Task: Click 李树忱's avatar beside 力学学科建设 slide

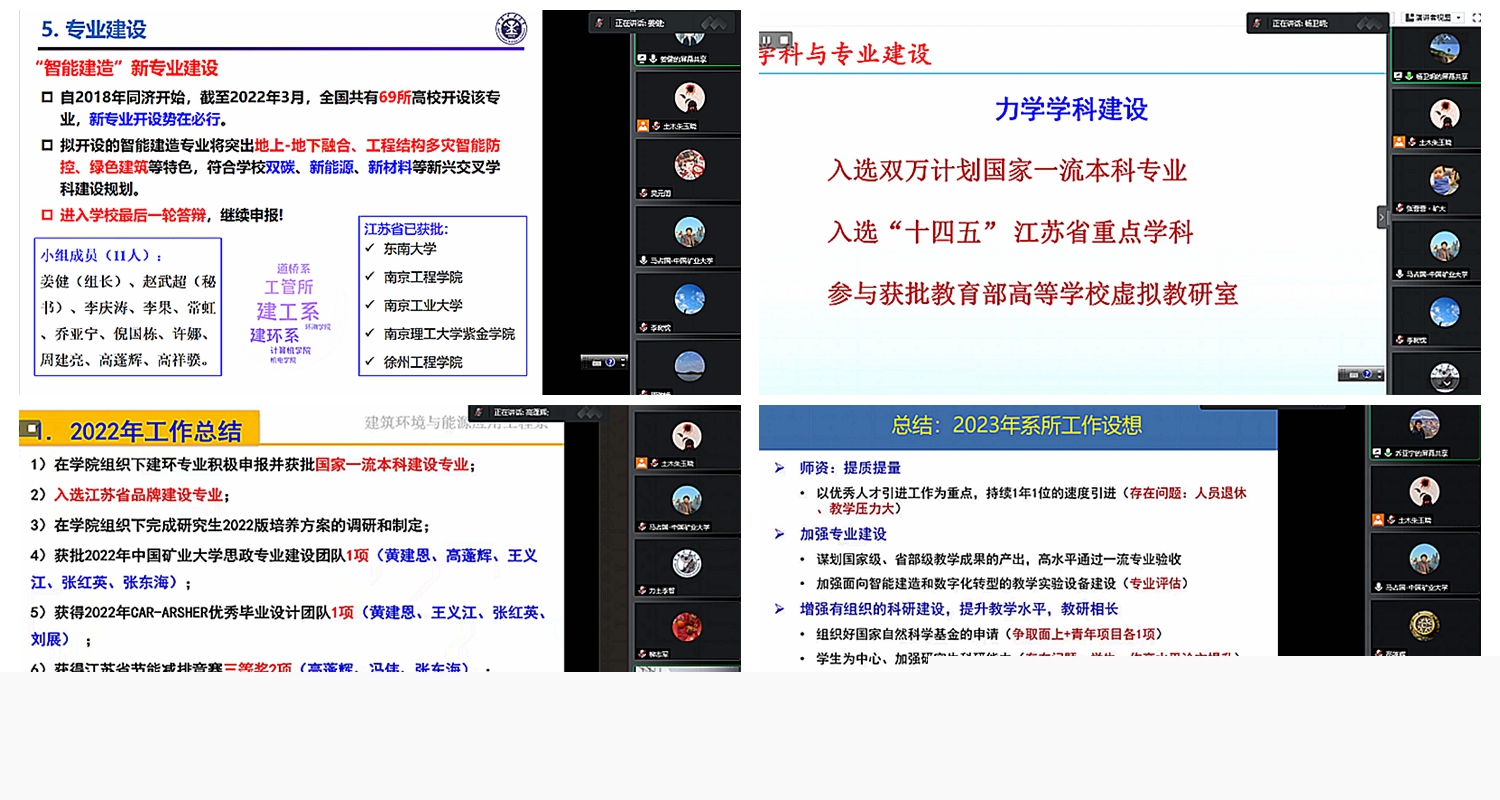Action: pos(1443,313)
